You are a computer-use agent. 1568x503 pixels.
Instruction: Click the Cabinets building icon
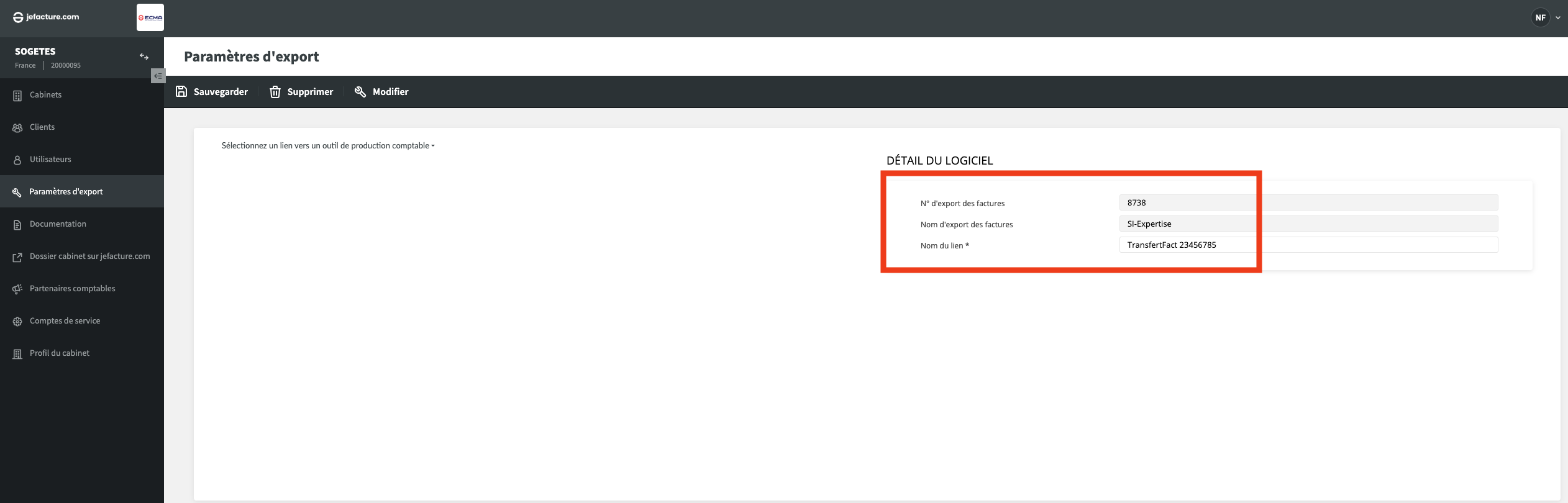17,96
